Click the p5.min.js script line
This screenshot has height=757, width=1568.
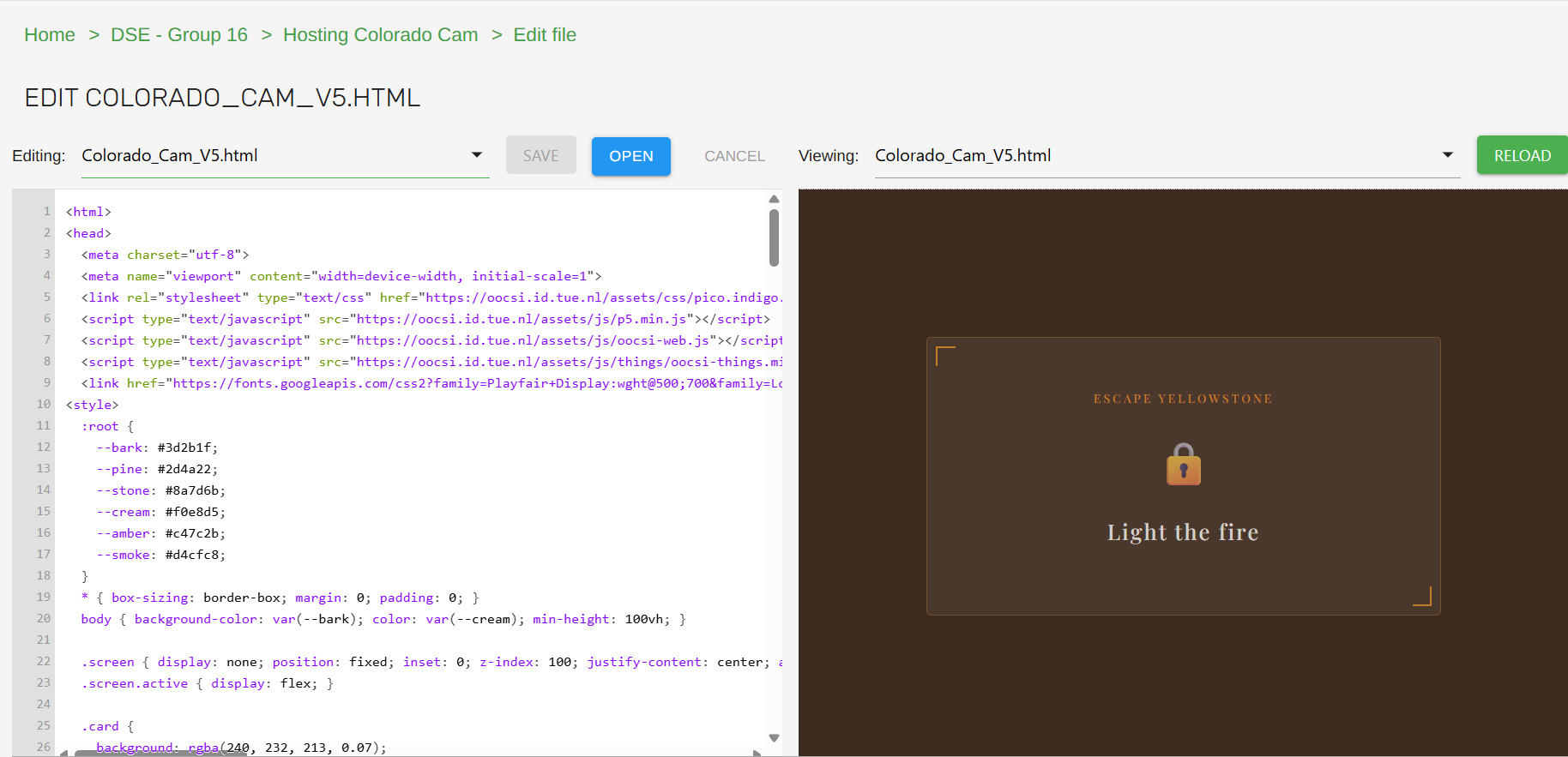tap(425, 319)
